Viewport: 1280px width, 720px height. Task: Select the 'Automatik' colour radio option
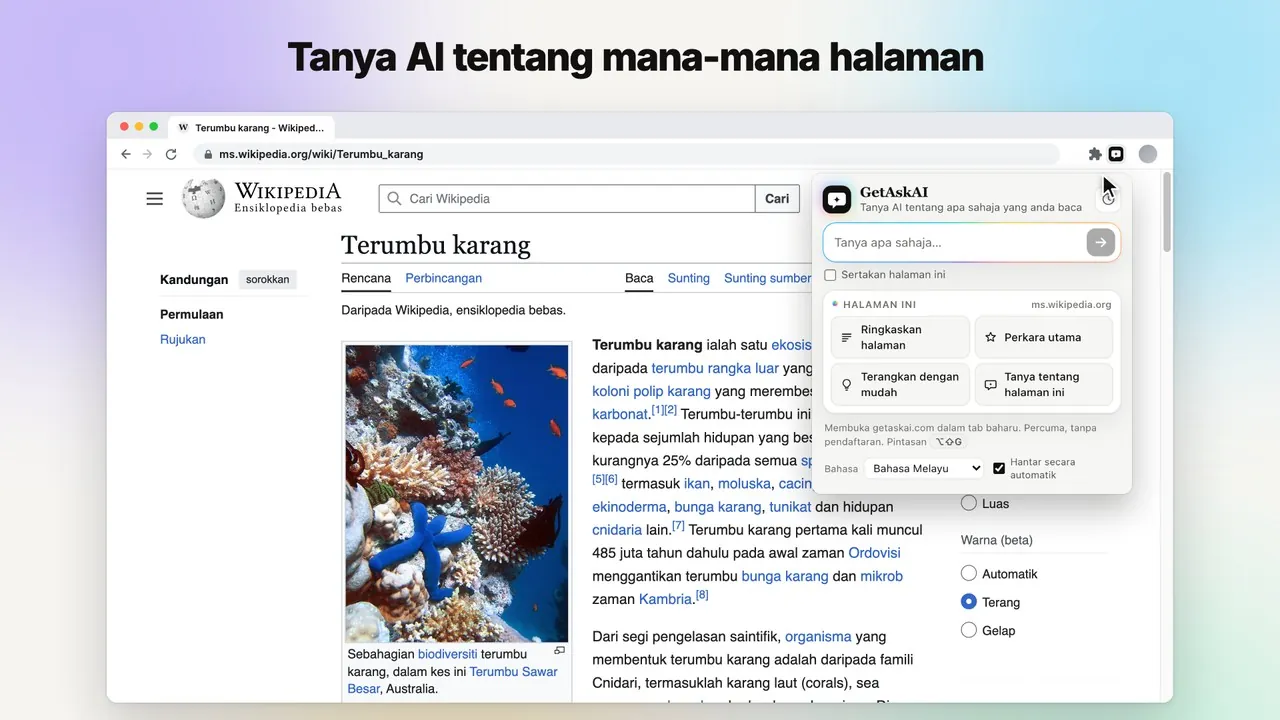tap(968, 574)
